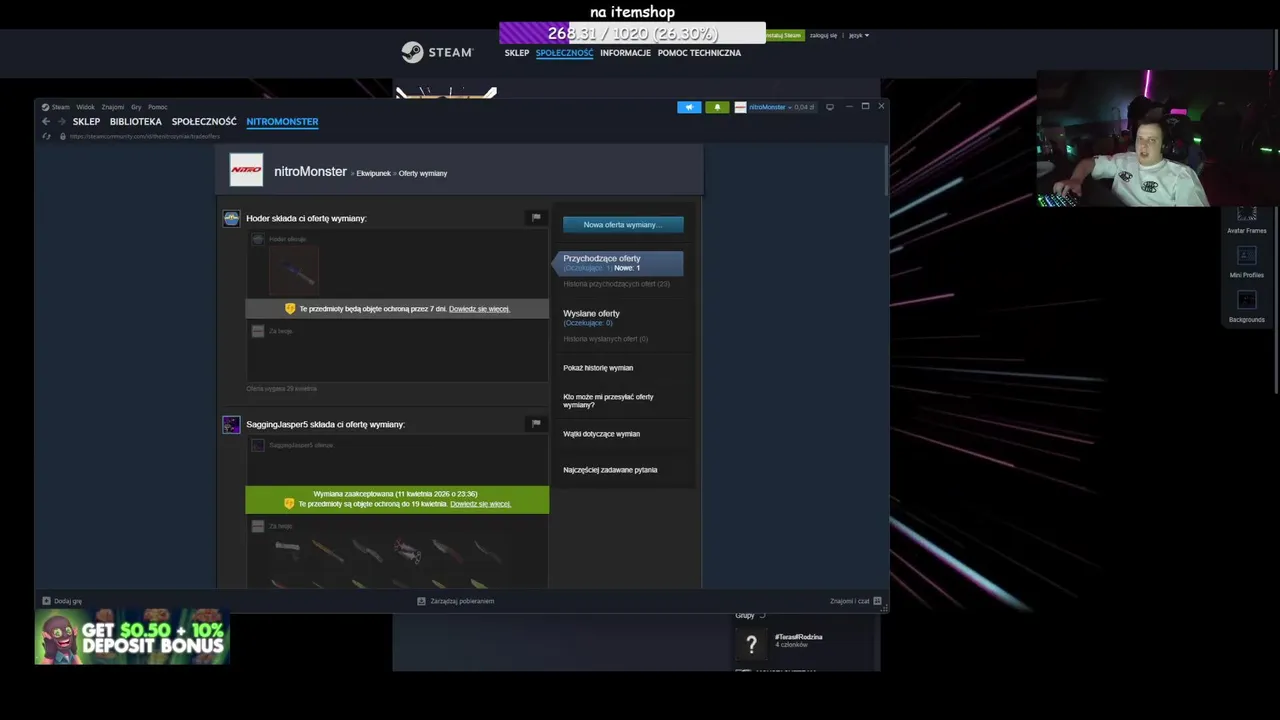
Task: Click Dowiedz się więcej in the green accepted banner
Action: point(480,504)
